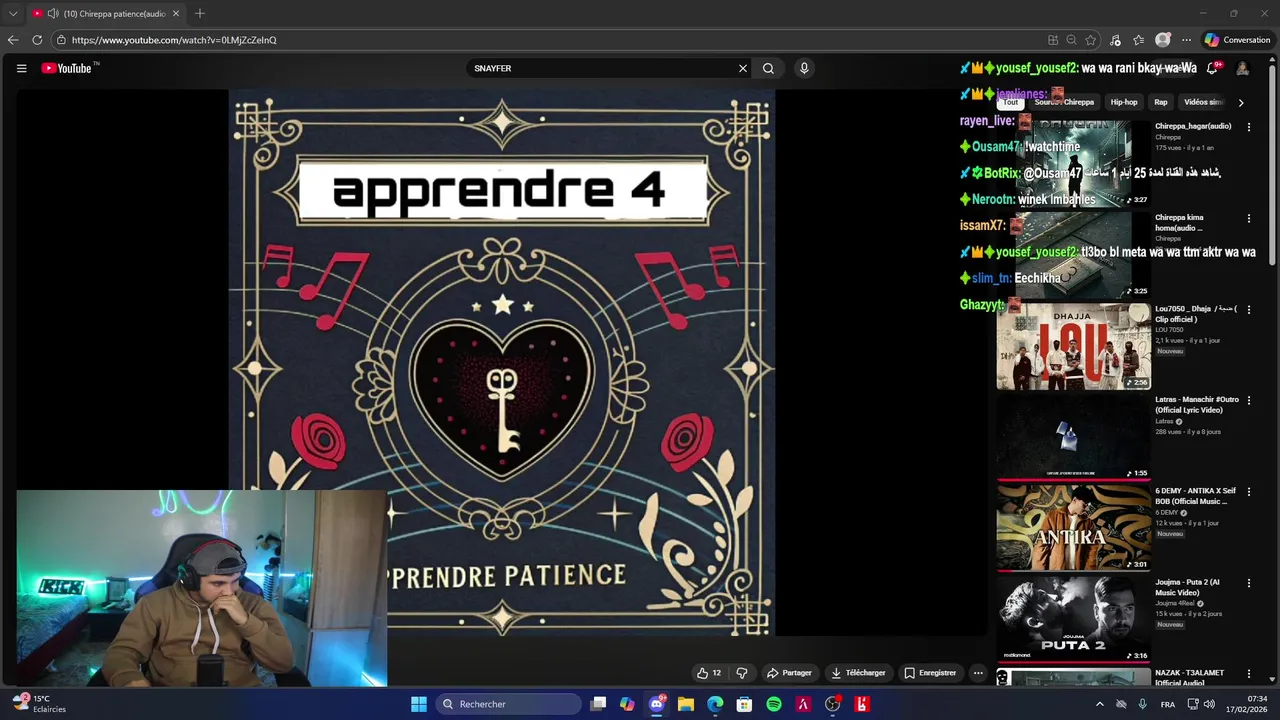
Task: Play the PUTA 2 thumbnail video
Action: (x=1073, y=618)
